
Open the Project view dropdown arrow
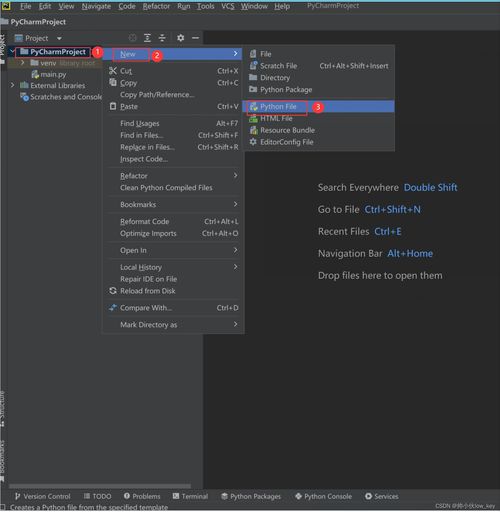[59, 39]
